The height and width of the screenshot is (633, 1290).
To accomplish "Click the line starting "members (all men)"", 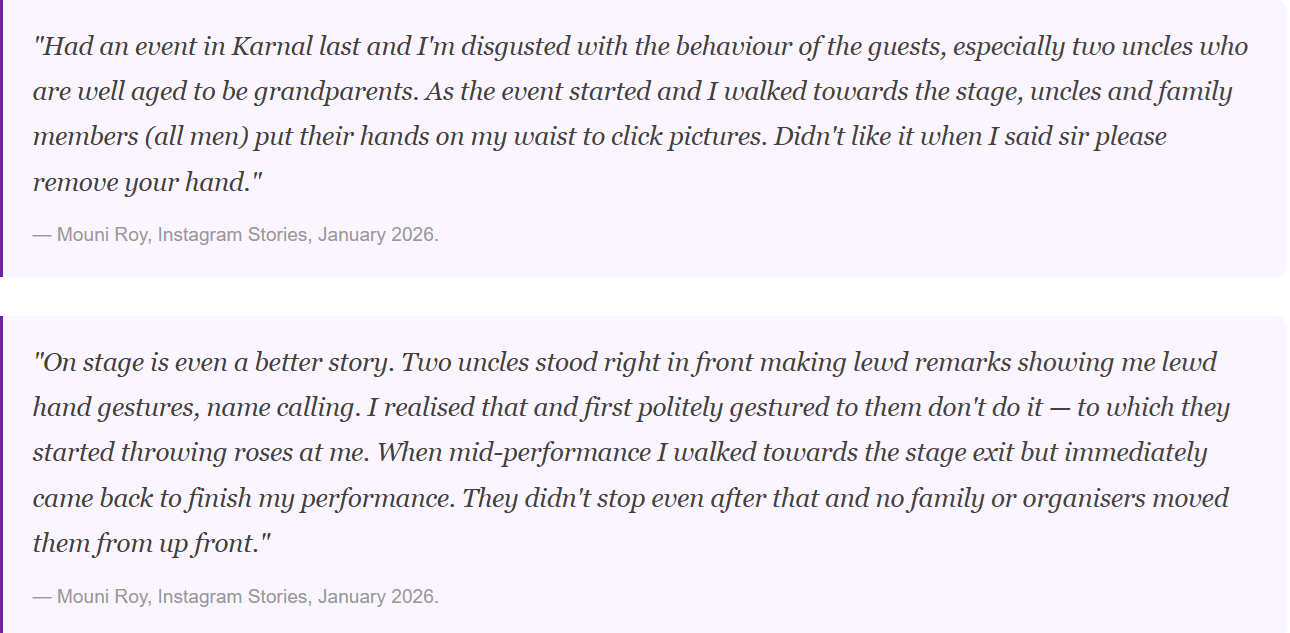I will coord(600,137).
